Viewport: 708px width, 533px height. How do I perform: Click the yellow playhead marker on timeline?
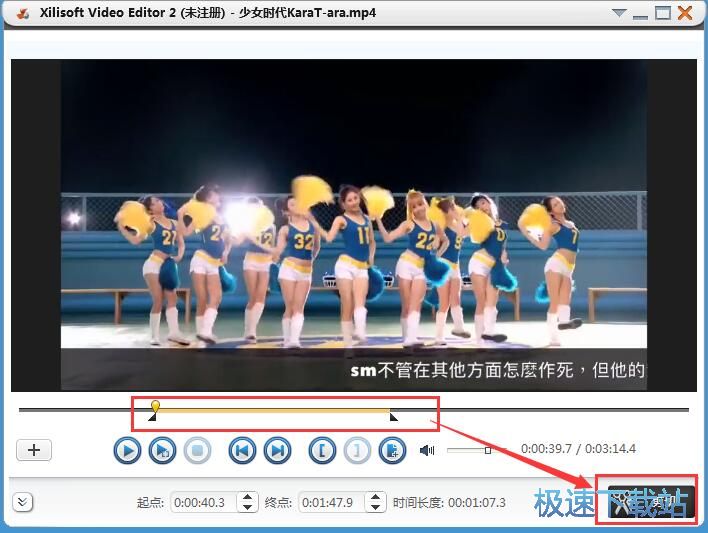coord(155,406)
